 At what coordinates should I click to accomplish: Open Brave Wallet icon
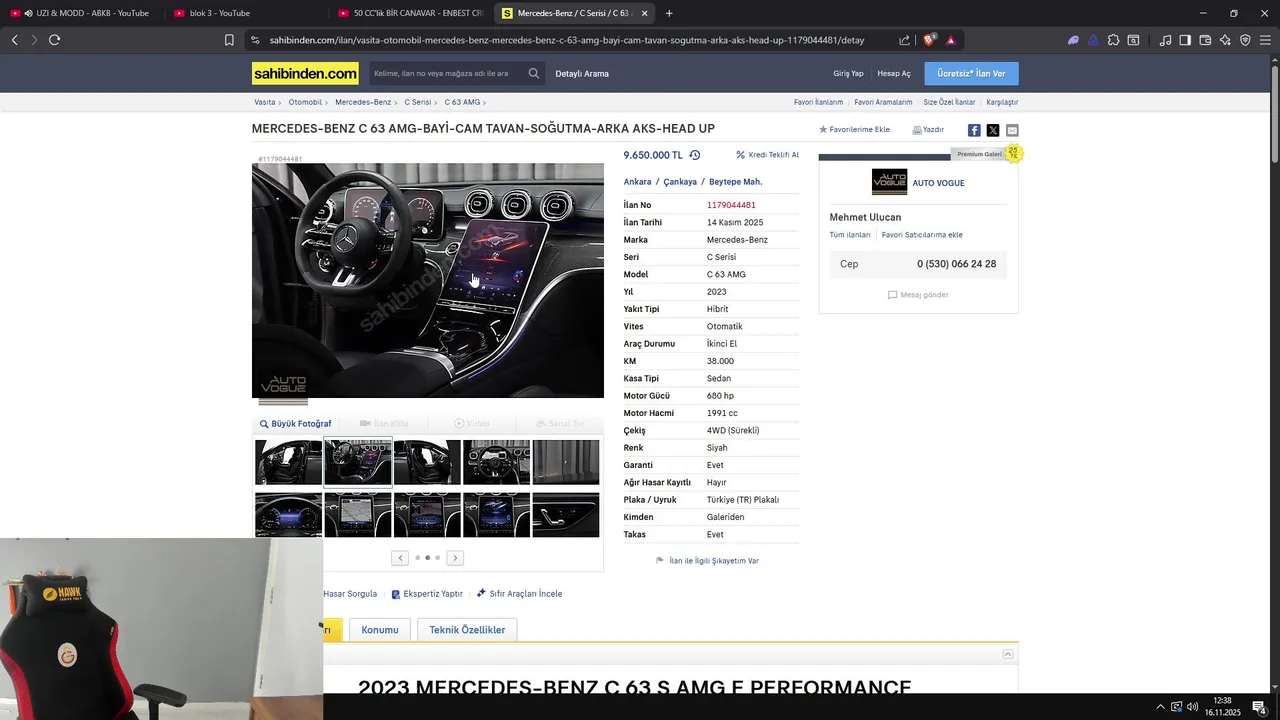[1205, 40]
